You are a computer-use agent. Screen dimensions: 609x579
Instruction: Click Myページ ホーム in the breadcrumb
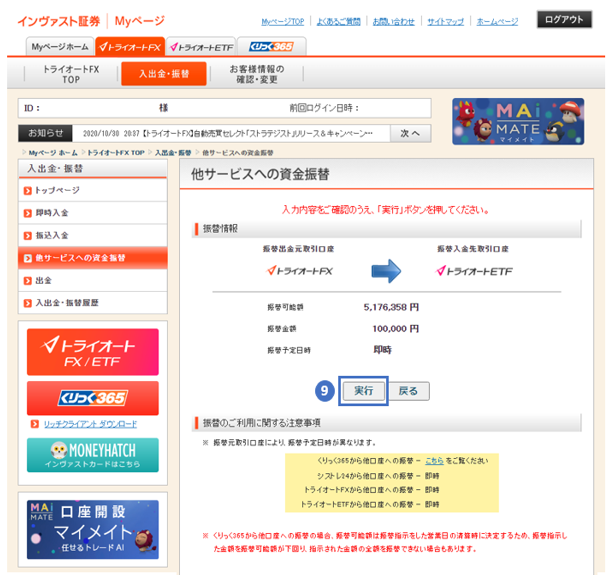coord(53,153)
